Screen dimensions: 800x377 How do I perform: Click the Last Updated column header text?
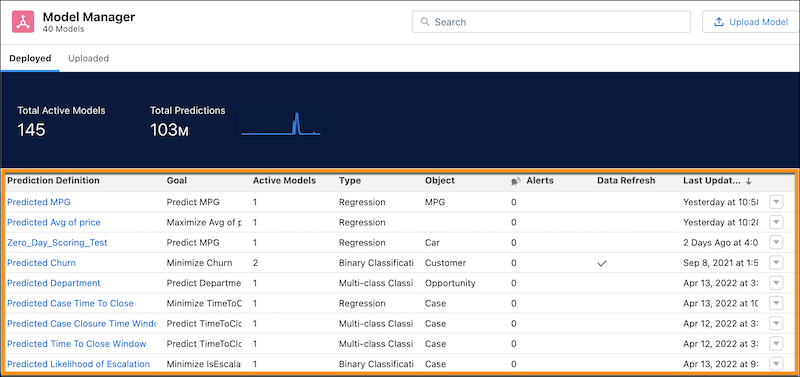711,181
